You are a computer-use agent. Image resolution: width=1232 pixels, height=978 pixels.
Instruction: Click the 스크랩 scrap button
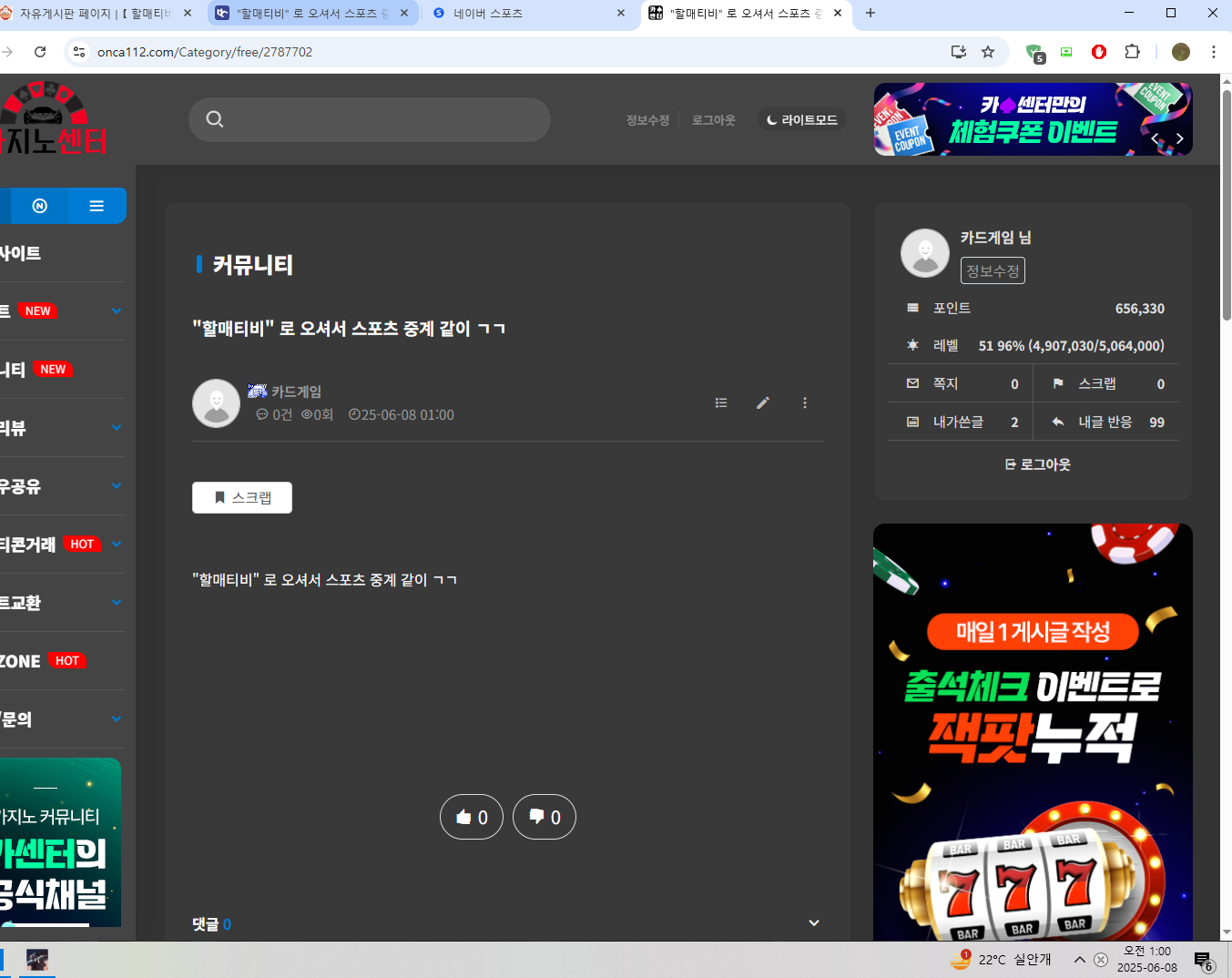coord(242,498)
